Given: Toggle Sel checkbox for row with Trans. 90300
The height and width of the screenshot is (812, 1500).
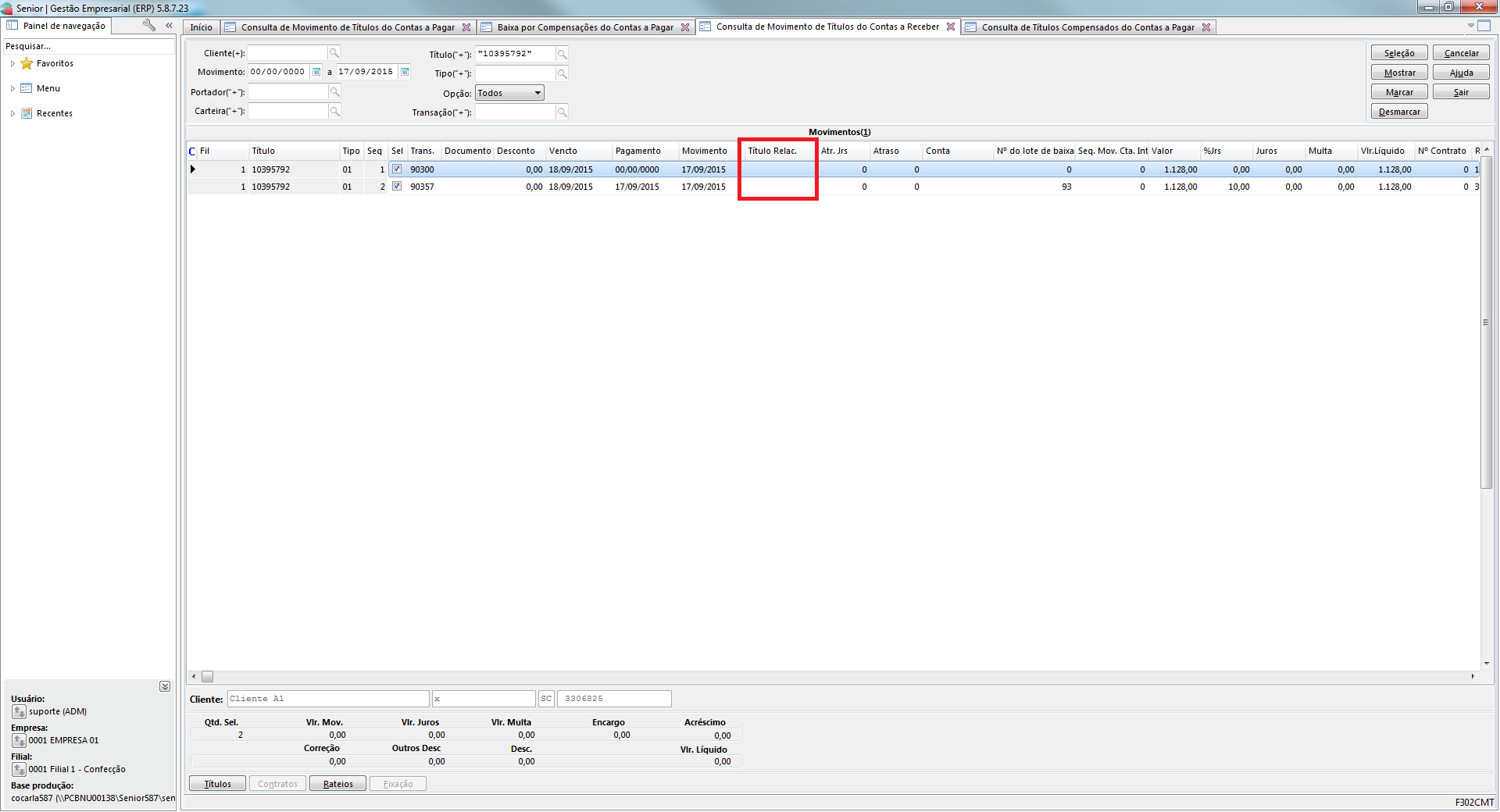Looking at the screenshot, I should [397, 169].
